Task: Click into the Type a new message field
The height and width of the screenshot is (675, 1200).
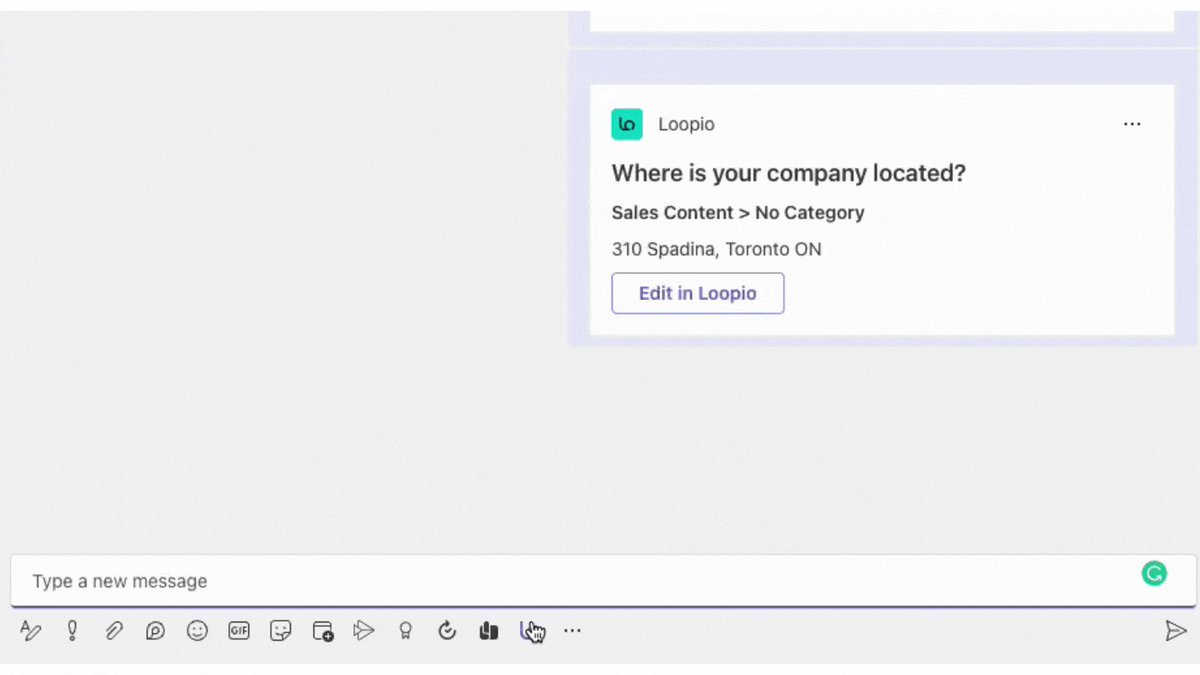Action: 604,581
